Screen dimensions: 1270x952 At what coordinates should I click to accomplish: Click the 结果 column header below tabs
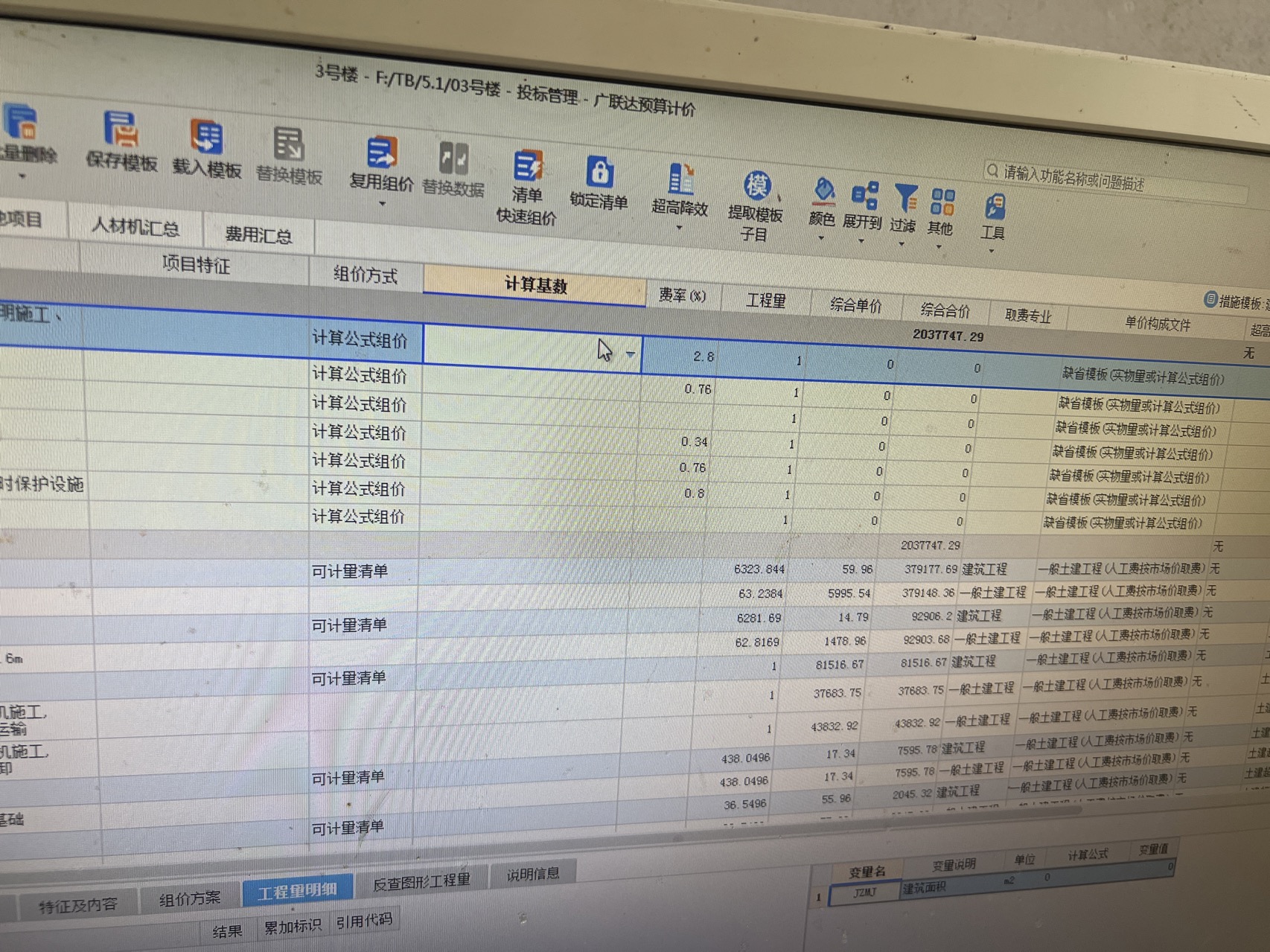tap(227, 931)
